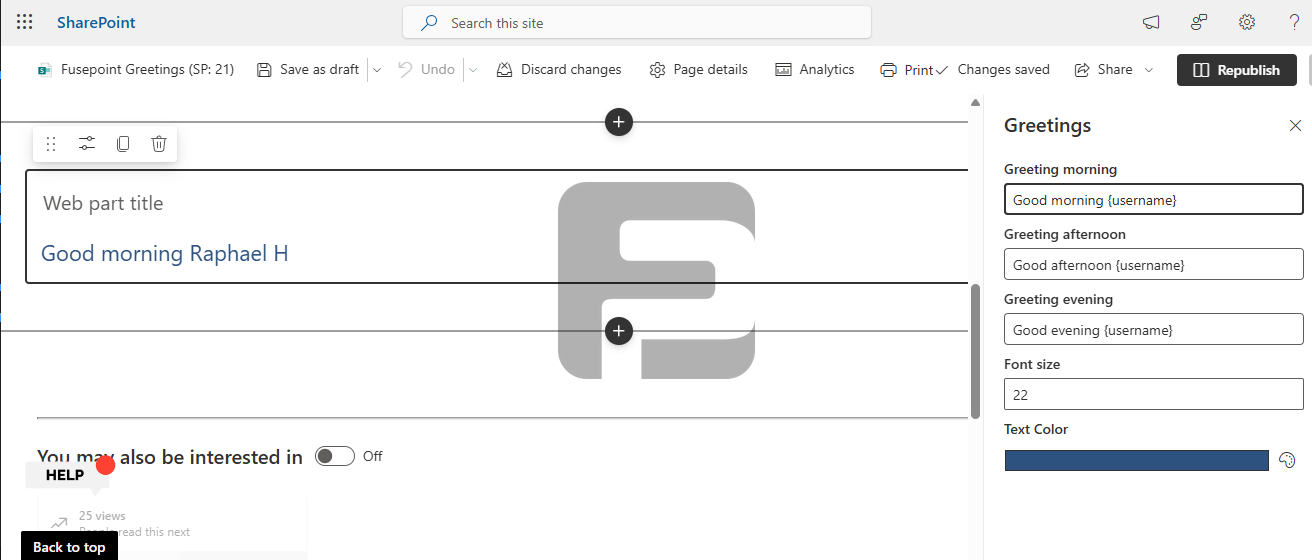Click the blue Text Color swatch
The height and width of the screenshot is (560, 1312).
(x=1136, y=460)
